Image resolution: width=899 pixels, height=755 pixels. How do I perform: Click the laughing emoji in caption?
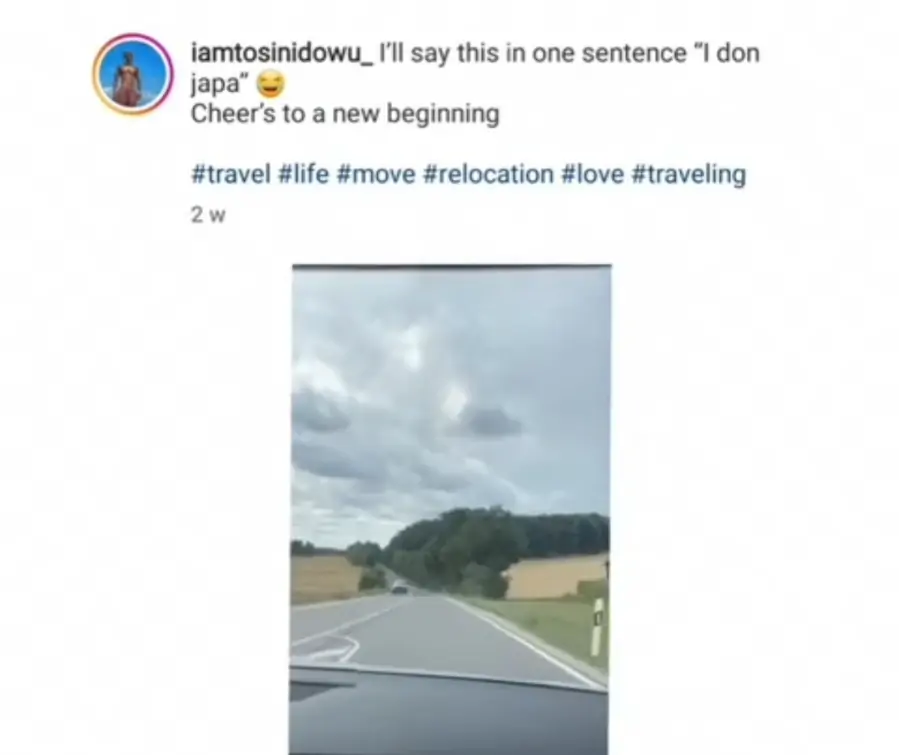(x=270, y=85)
